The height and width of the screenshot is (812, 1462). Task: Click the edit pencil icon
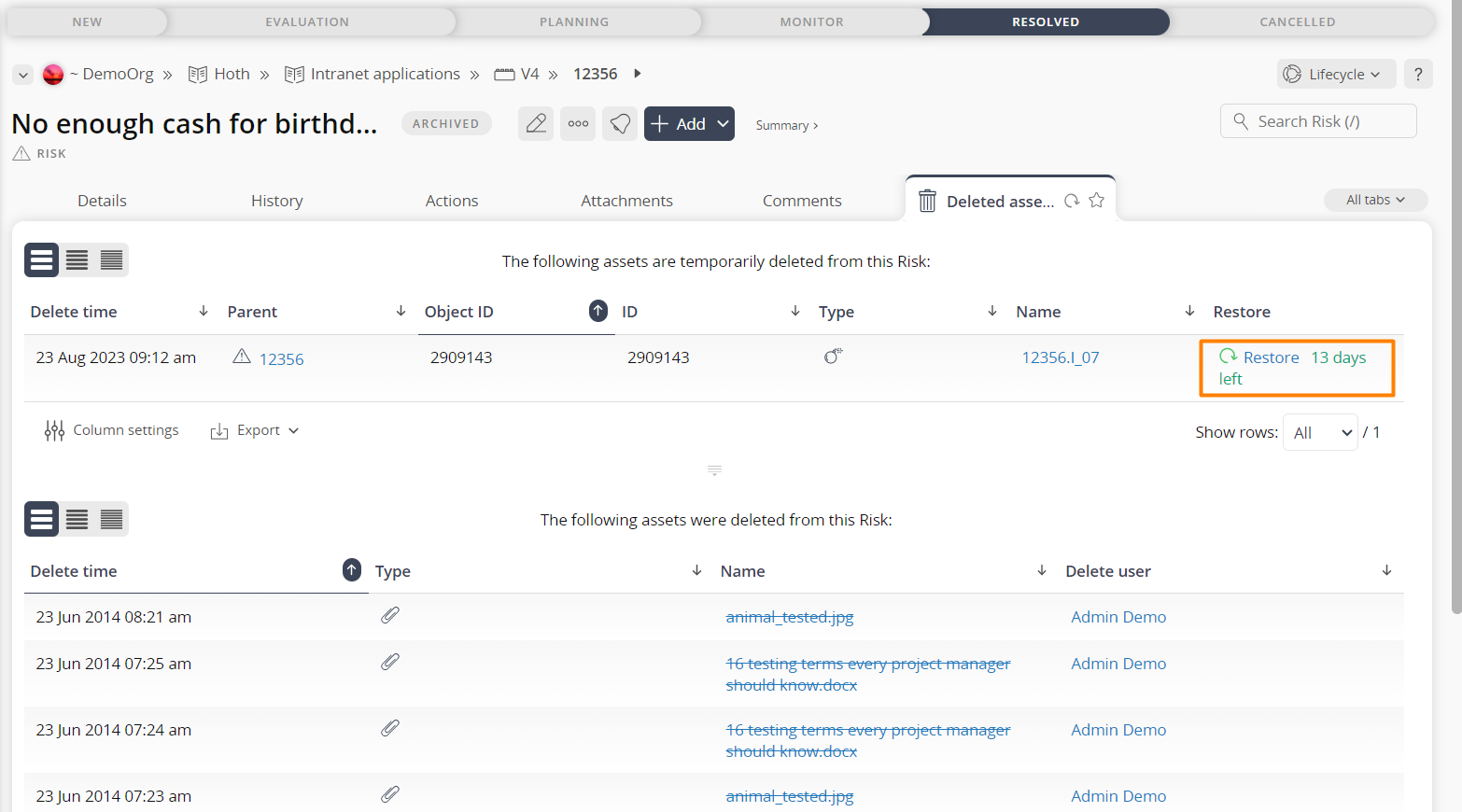536,123
